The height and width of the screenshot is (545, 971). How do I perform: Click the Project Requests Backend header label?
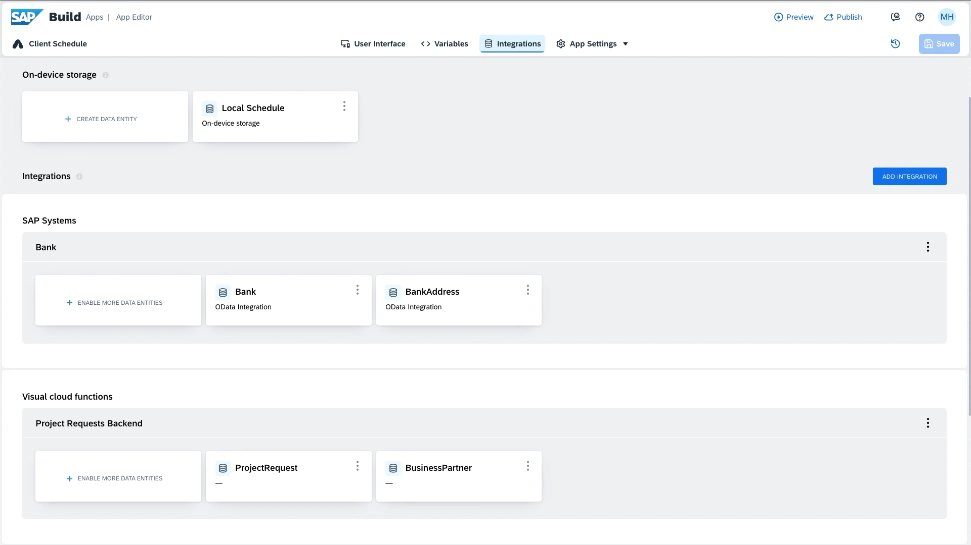[x=89, y=424]
